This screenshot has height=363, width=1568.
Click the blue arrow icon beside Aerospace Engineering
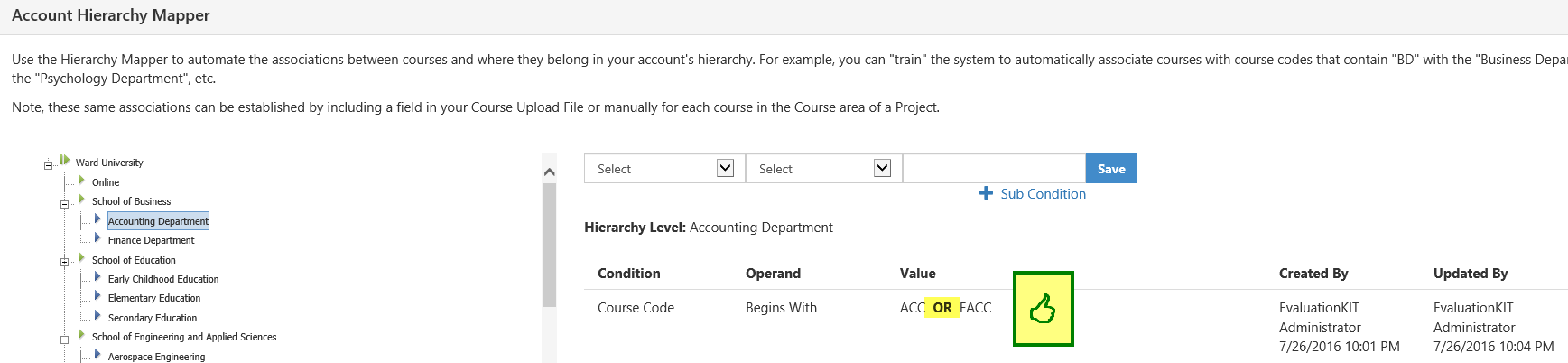coord(97,355)
